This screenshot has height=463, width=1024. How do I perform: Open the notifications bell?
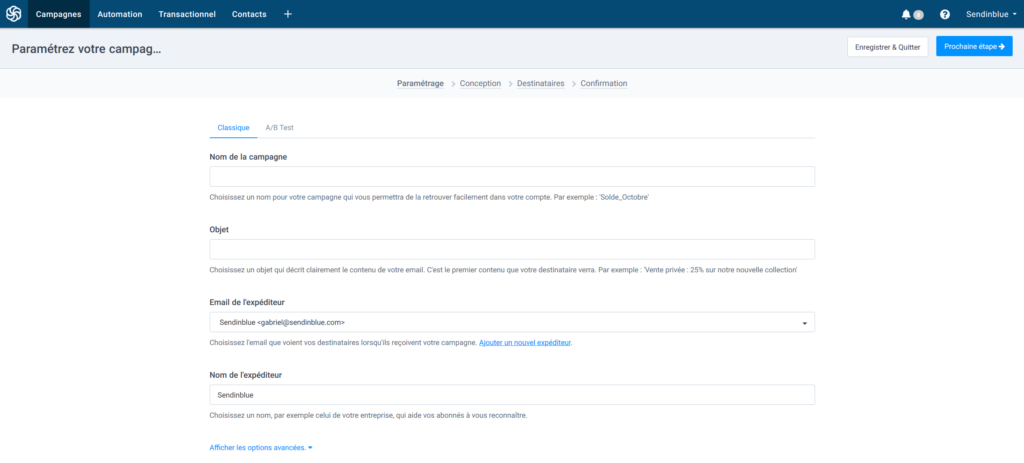[906, 14]
